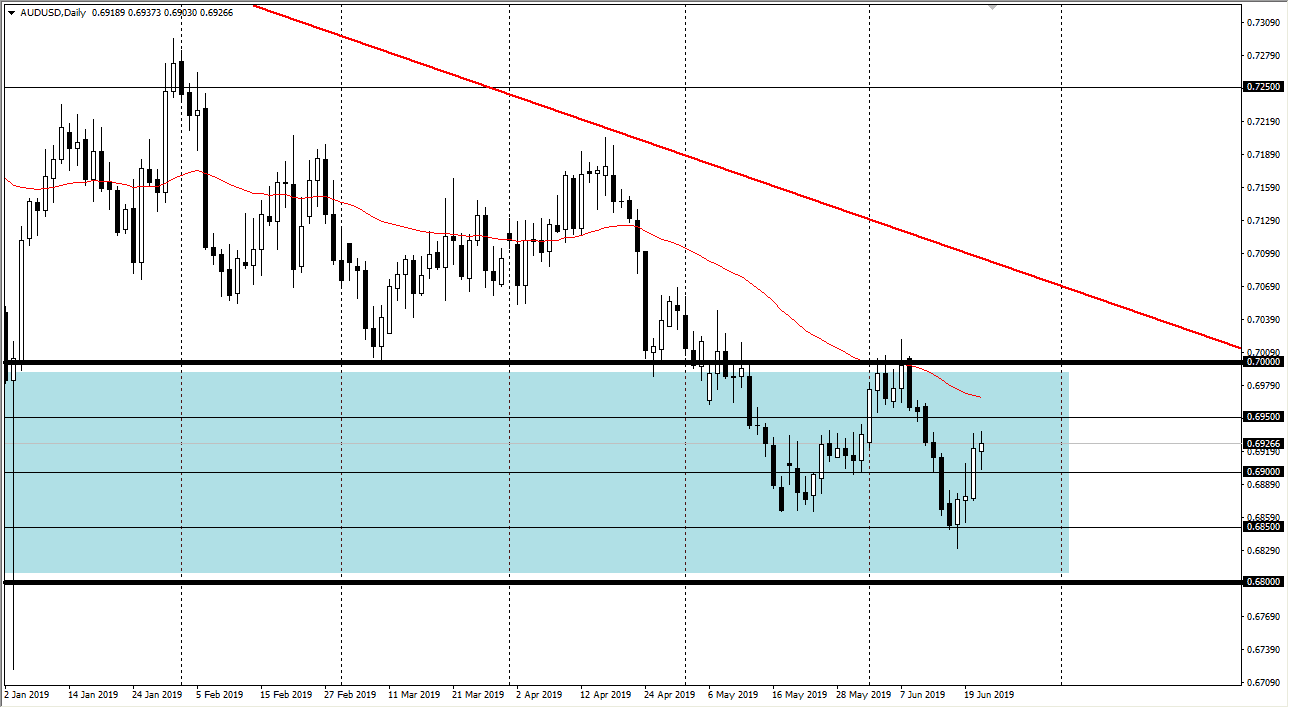
Task: Click the 24 Jan 2019 date label
Action: click(x=157, y=694)
